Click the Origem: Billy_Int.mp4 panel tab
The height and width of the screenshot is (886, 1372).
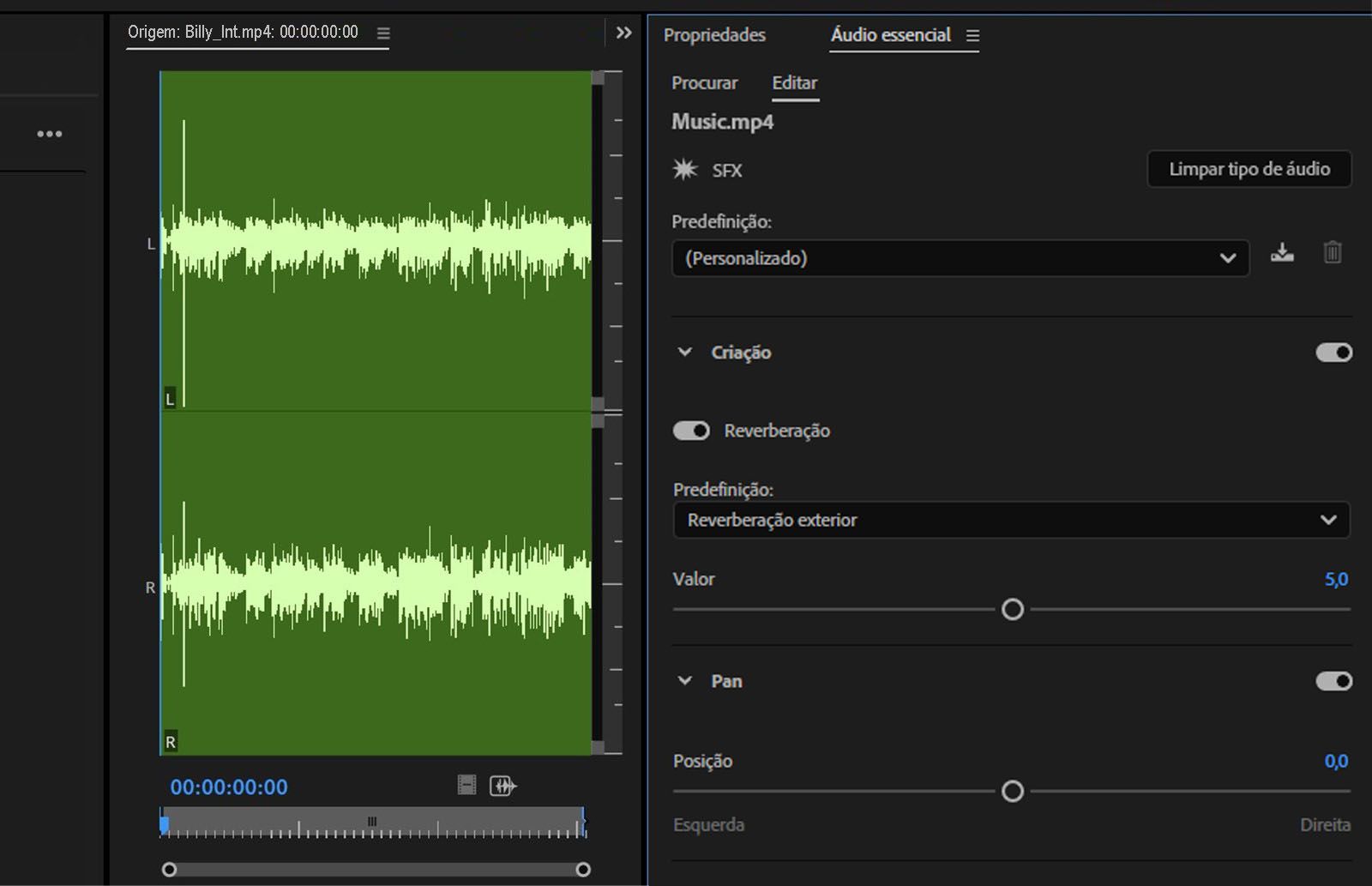coord(243,33)
